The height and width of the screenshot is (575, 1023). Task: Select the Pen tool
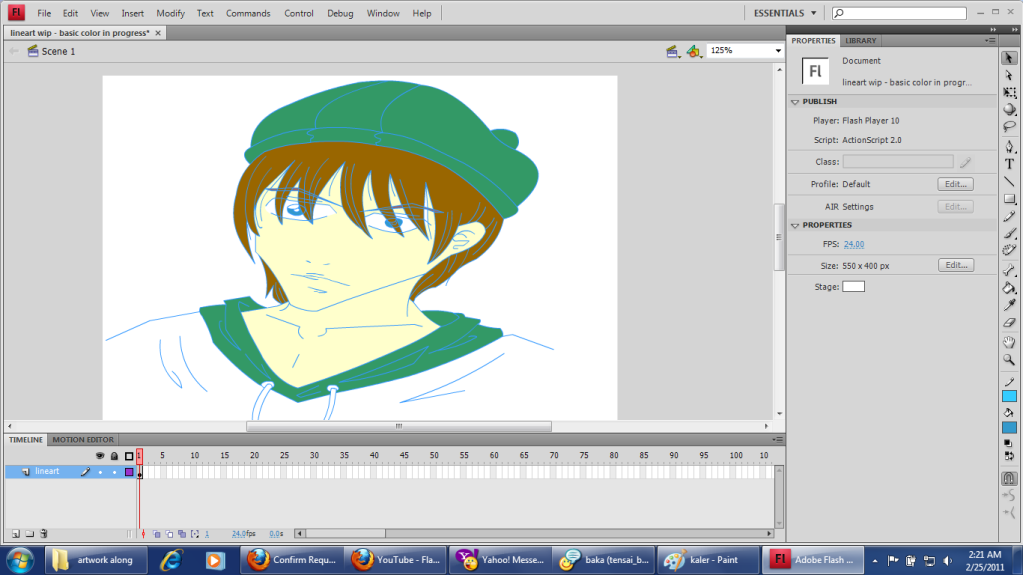tap(1009, 147)
